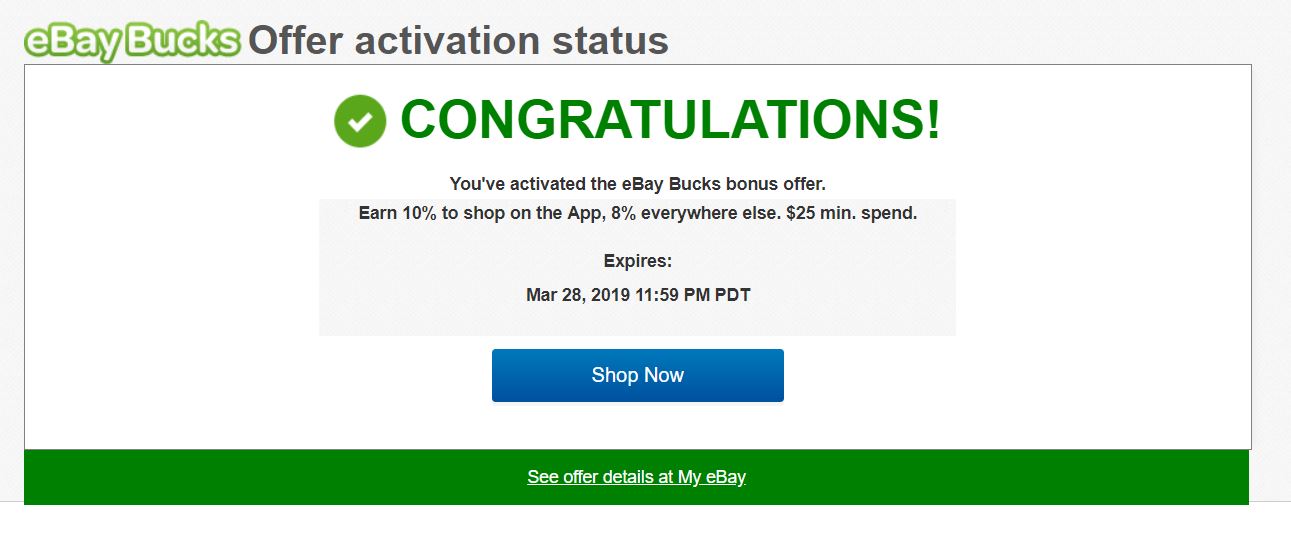Click the word activation in page title
Image resolution: width=1291 pixels, height=537 pixels.
[447, 41]
